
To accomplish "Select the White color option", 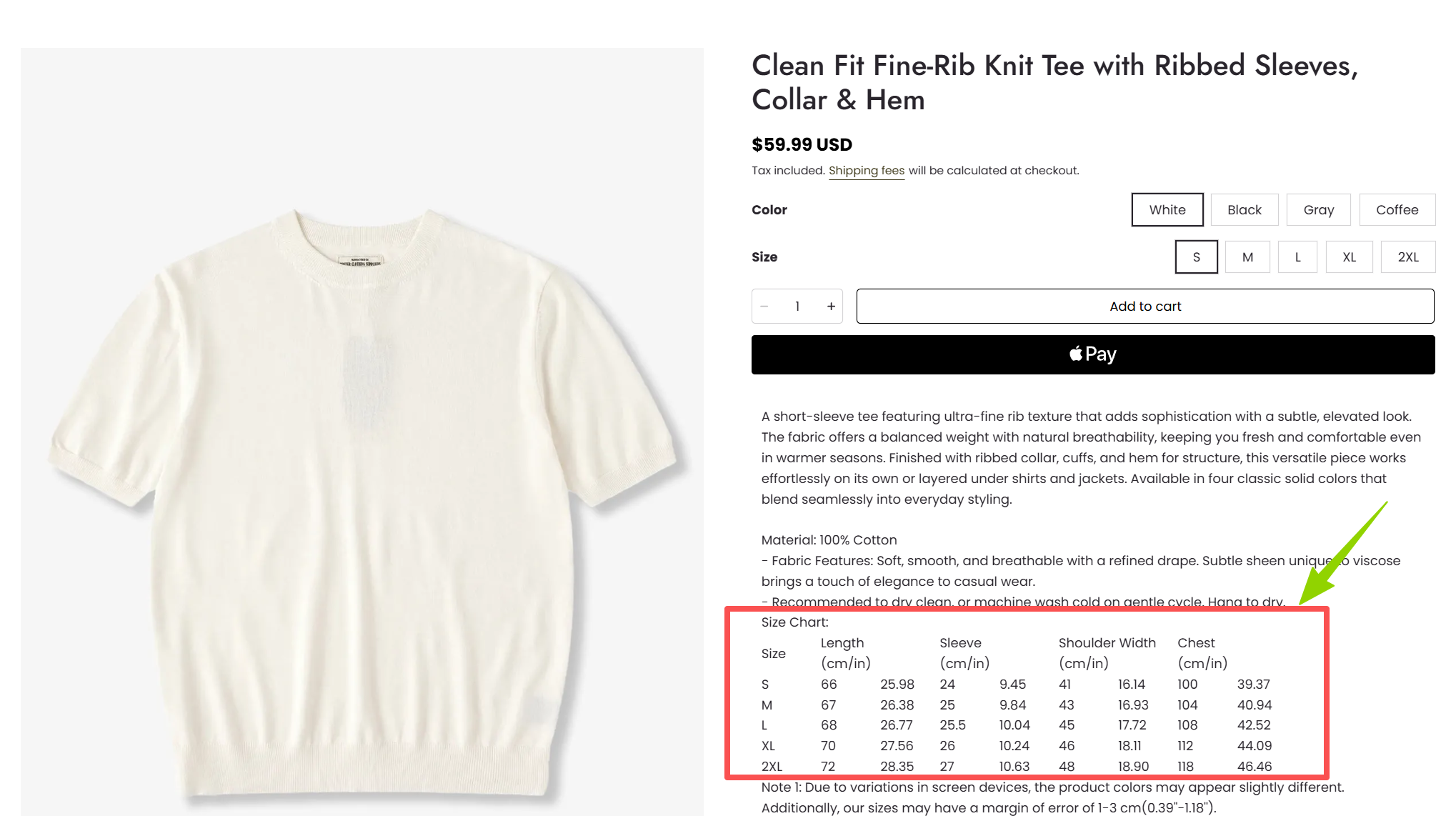I will pos(1167,210).
